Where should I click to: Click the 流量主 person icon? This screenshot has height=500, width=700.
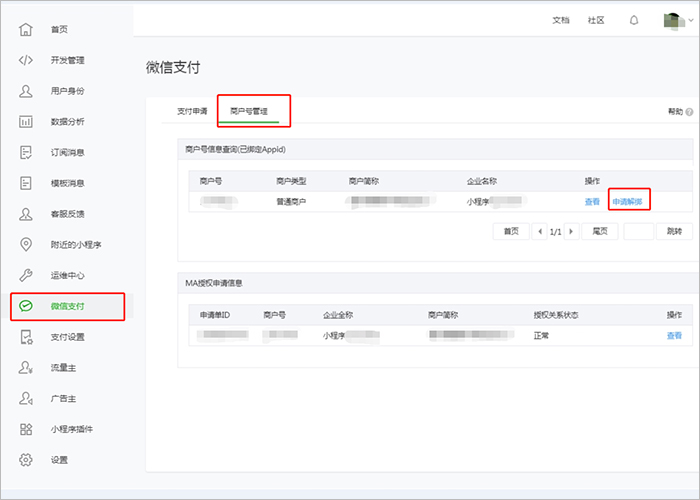26,368
